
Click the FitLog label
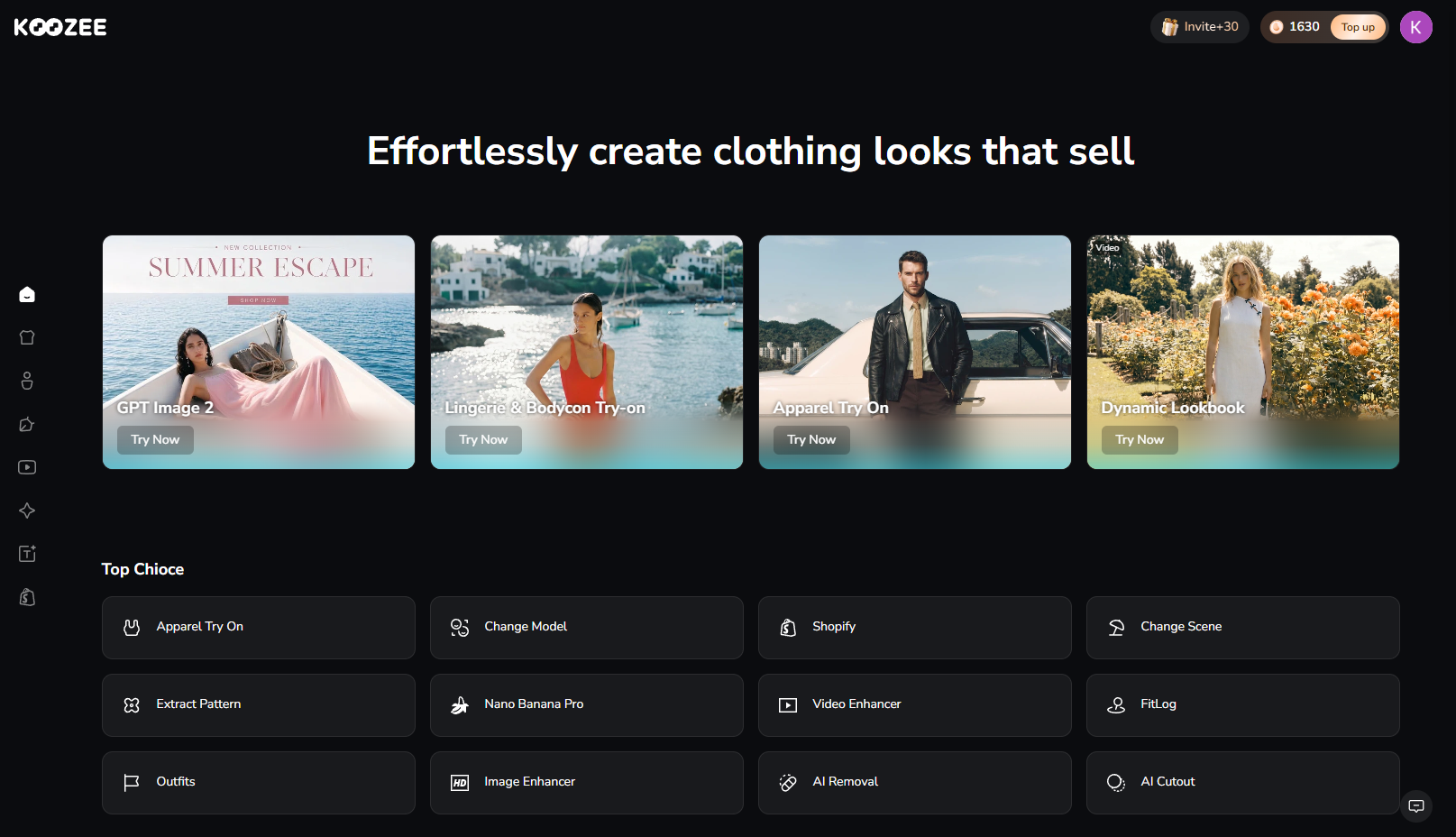coord(1158,704)
